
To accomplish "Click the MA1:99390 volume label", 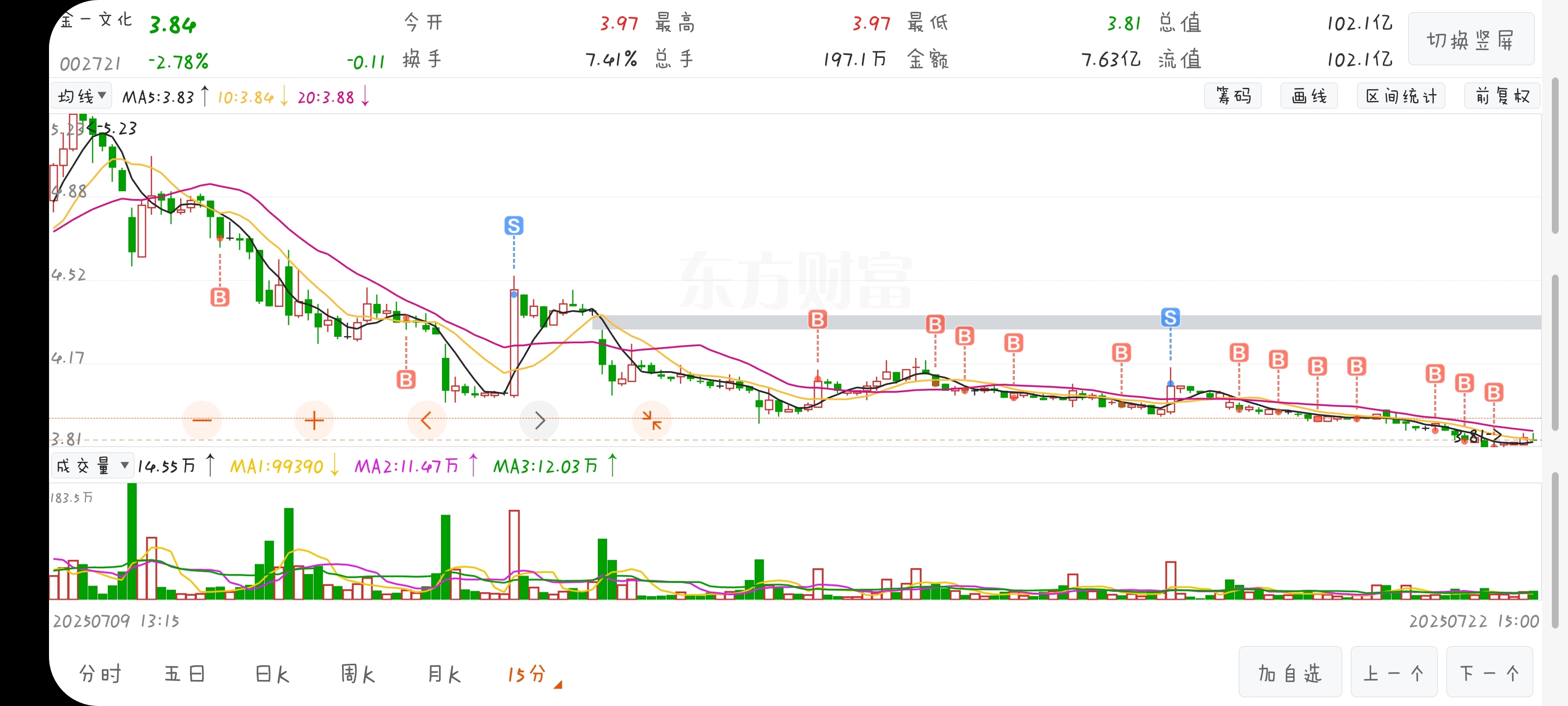I will [x=276, y=467].
